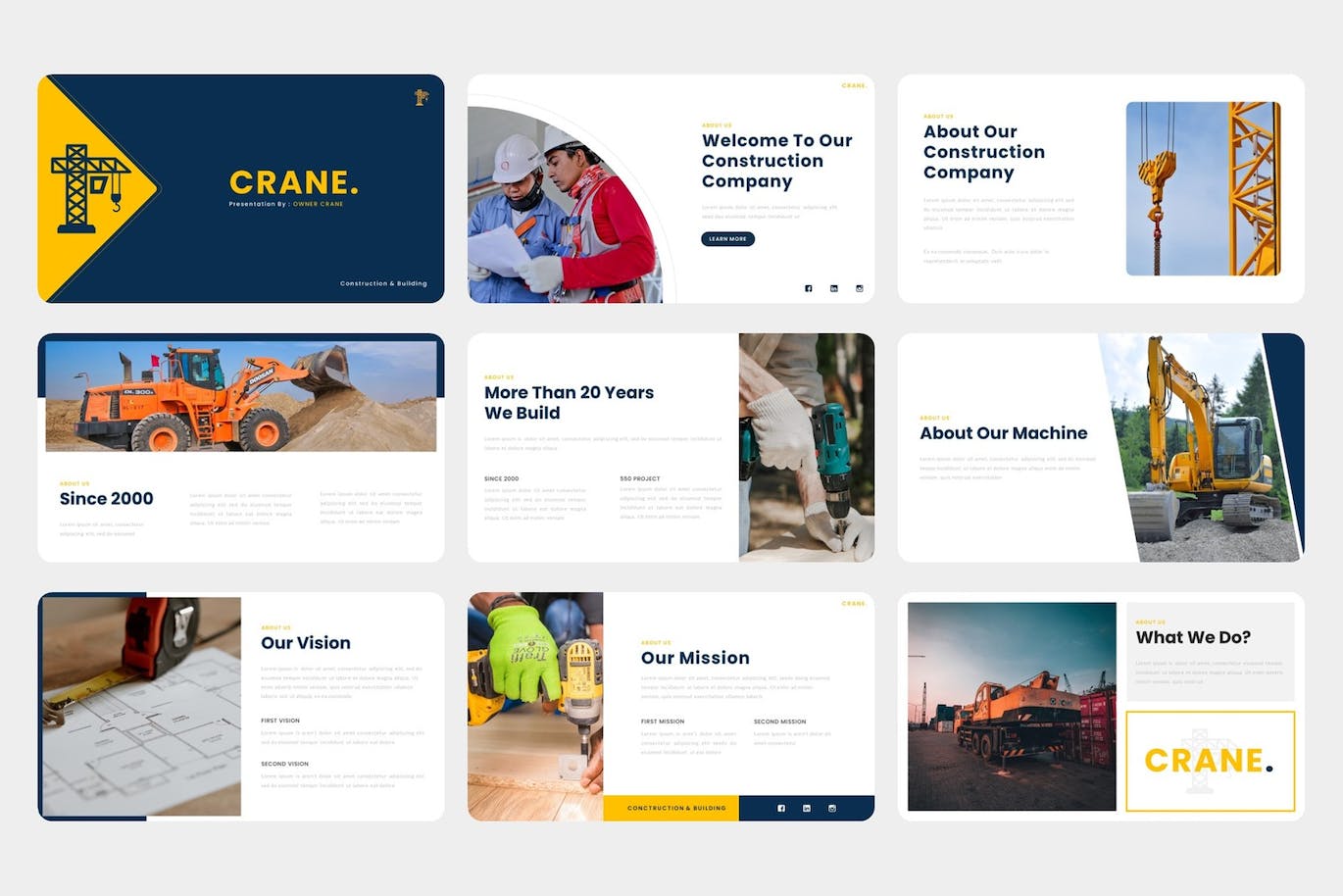
Task: Click the yellow CONCTRUCTION & BUILDING banner
Action: click(x=674, y=808)
